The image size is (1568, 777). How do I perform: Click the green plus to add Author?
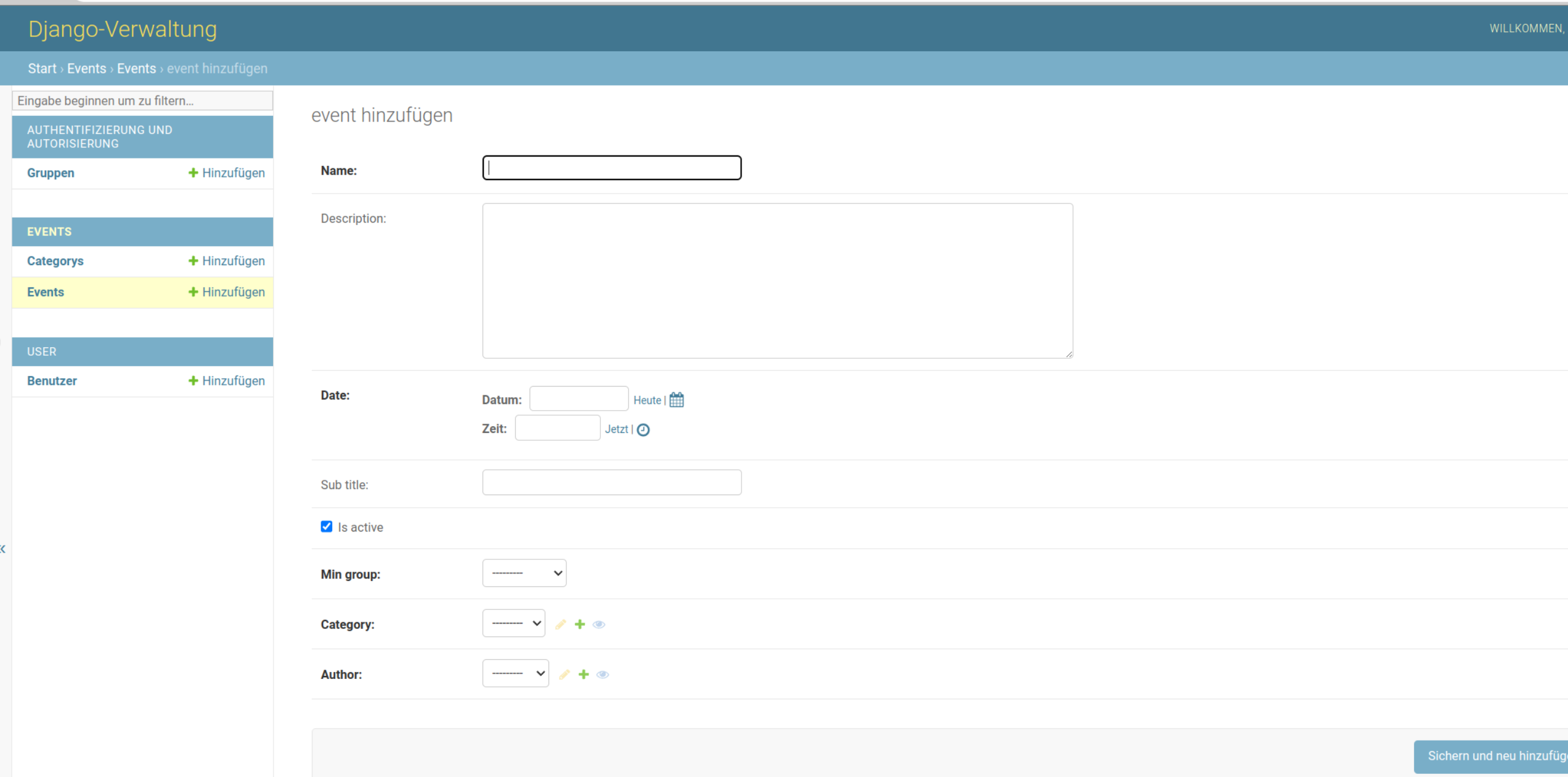click(583, 674)
